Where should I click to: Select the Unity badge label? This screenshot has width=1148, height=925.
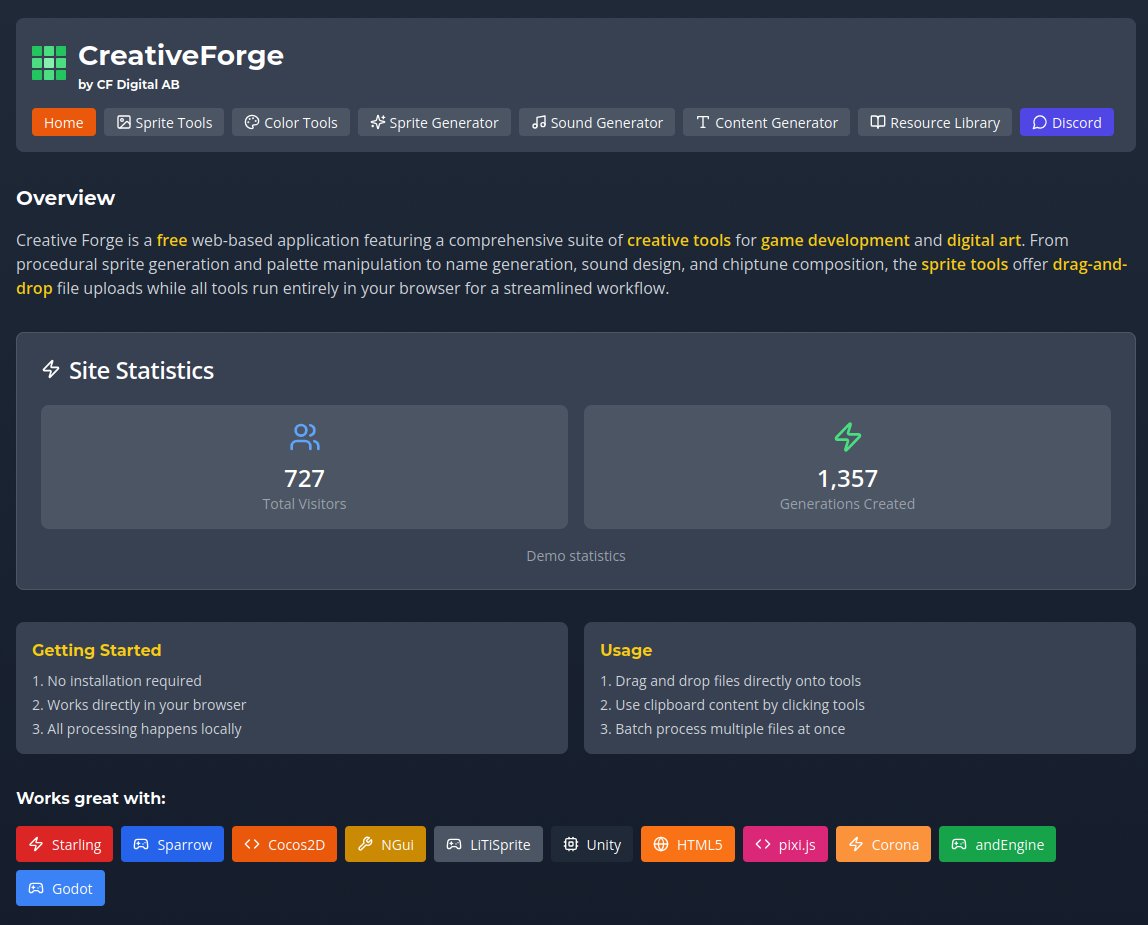click(x=603, y=844)
